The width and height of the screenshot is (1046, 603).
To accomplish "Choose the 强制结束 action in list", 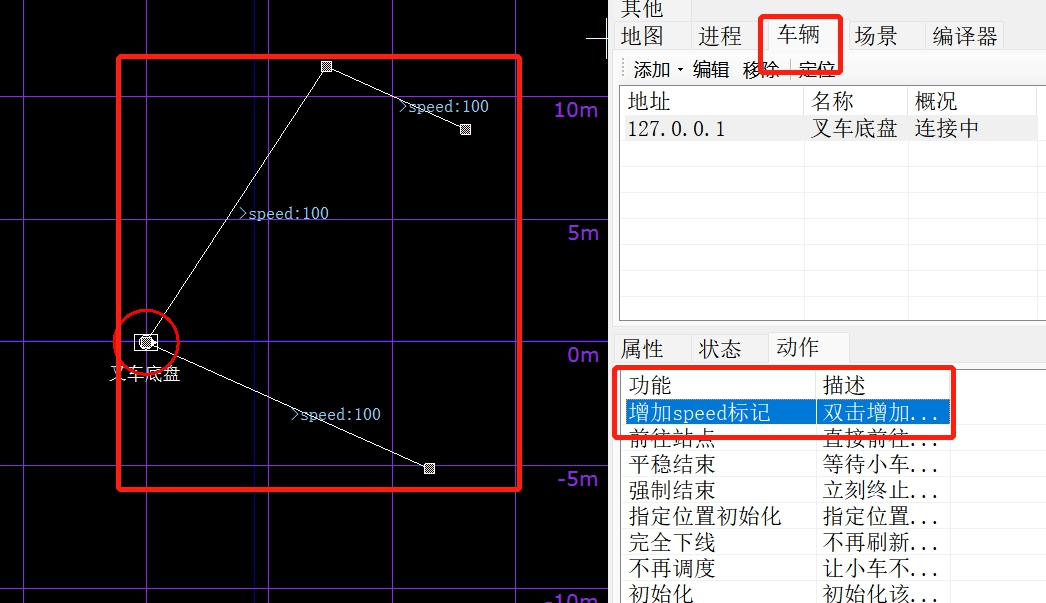I will click(671, 491).
